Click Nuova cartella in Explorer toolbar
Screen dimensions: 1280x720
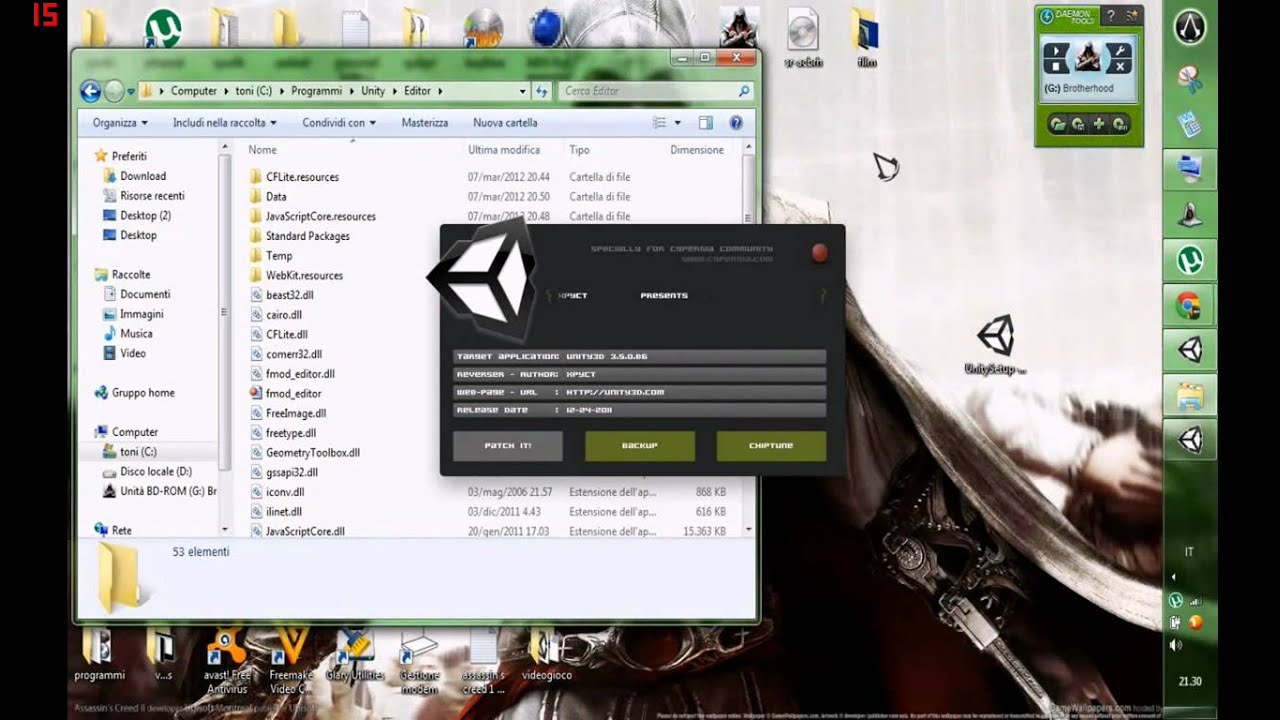click(505, 123)
